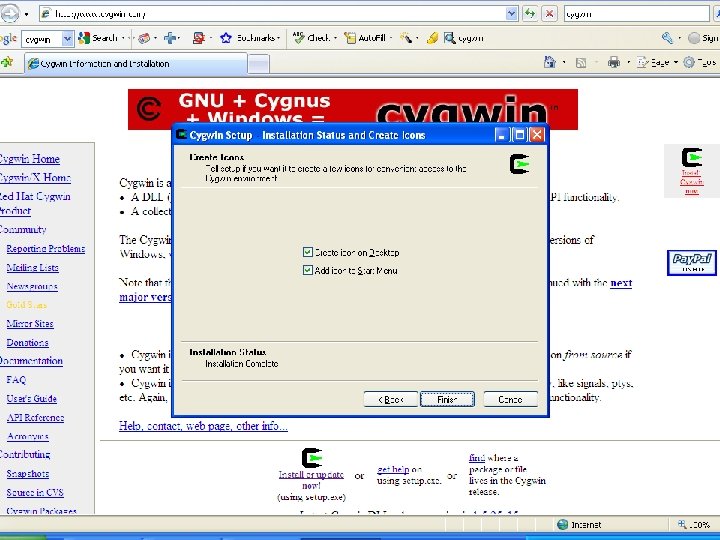Click the Home icon in the command bar
Viewport: 720px width, 540px height.
pyautogui.click(x=550, y=62)
